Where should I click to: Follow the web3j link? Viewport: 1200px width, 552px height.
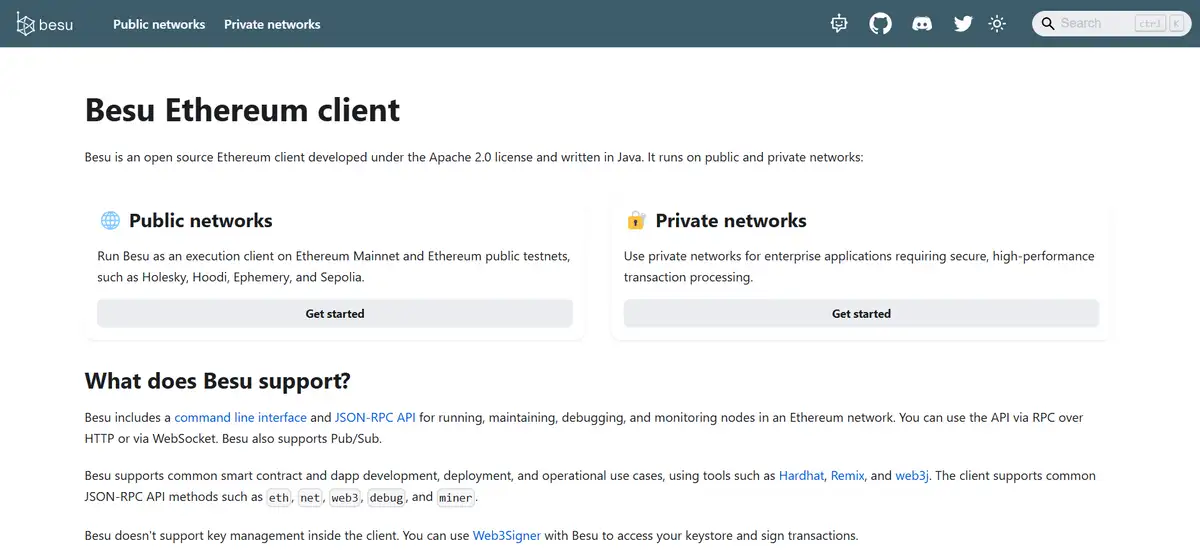[912, 476]
